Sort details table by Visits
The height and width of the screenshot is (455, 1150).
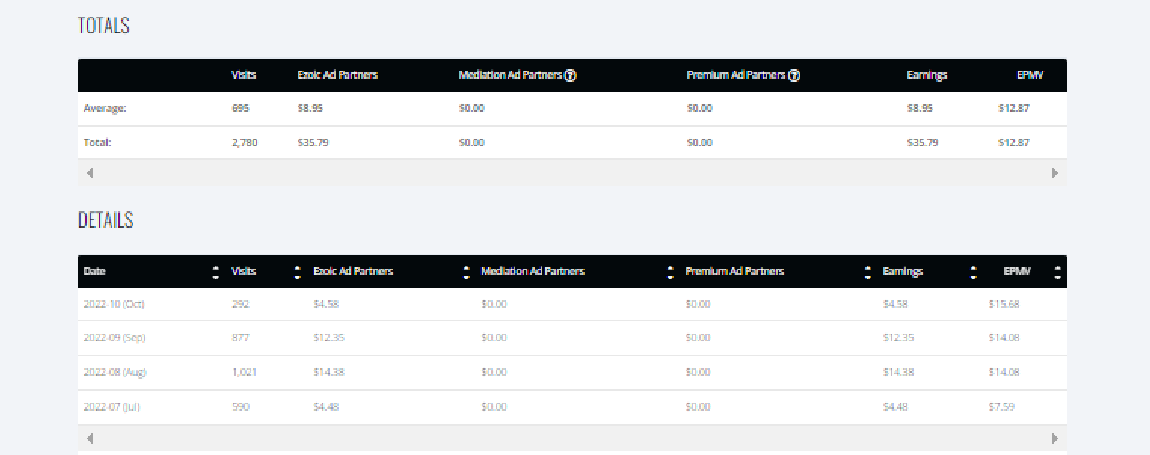(298, 272)
